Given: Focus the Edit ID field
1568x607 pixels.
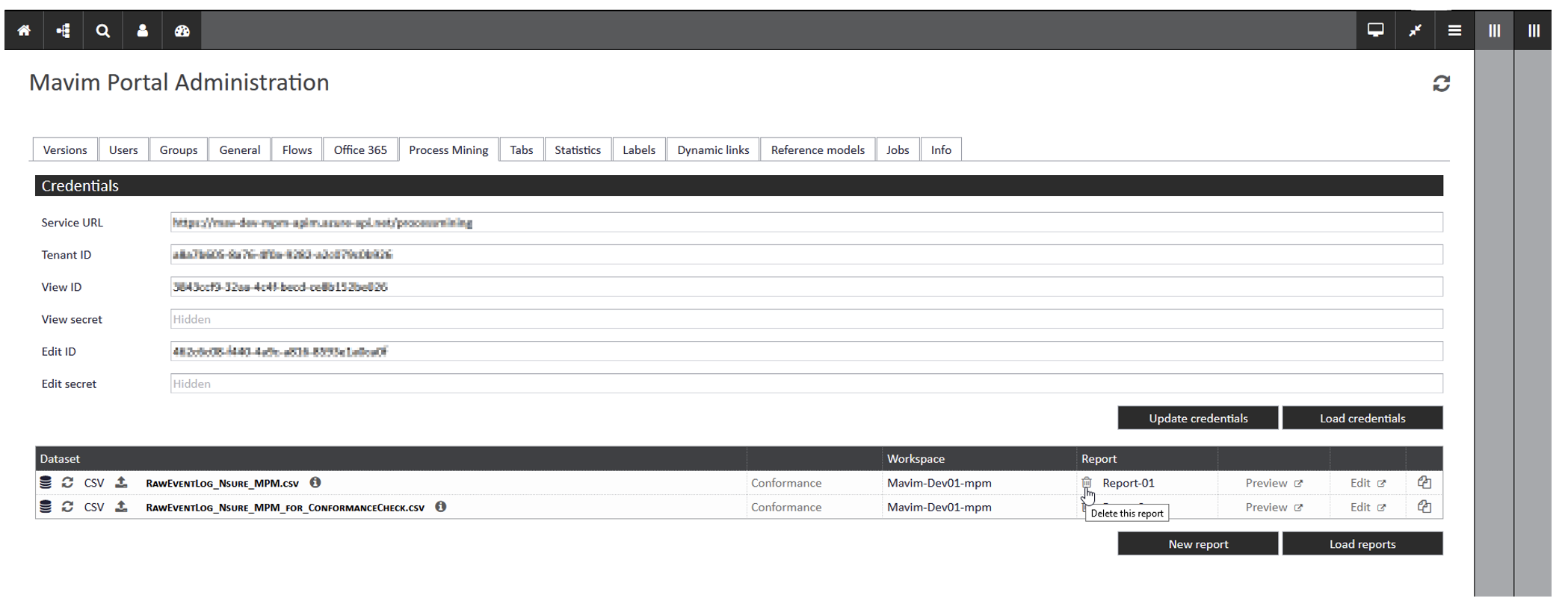Looking at the screenshot, I should click(x=806, y=351).
